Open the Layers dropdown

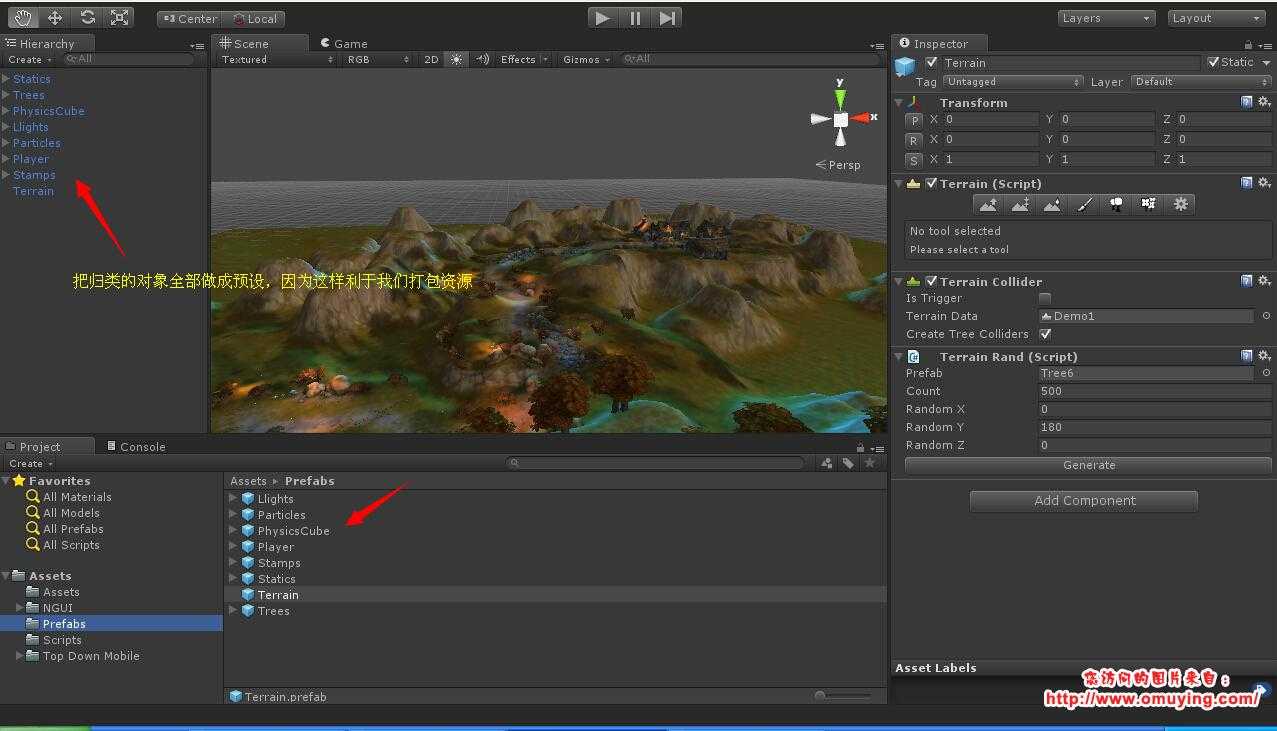pyautogui.click(x=1107, y=18)
